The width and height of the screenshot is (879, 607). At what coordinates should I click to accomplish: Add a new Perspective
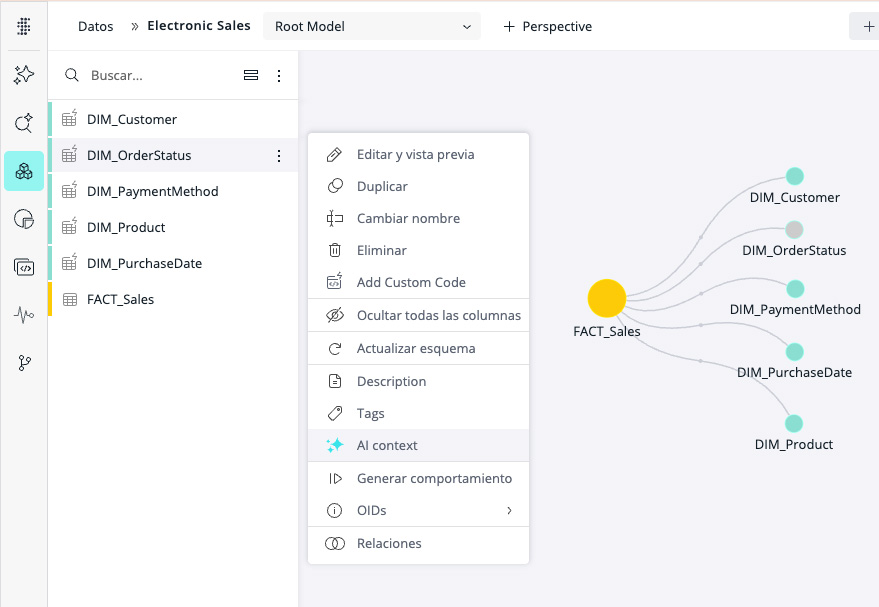(x=548, y=26)
